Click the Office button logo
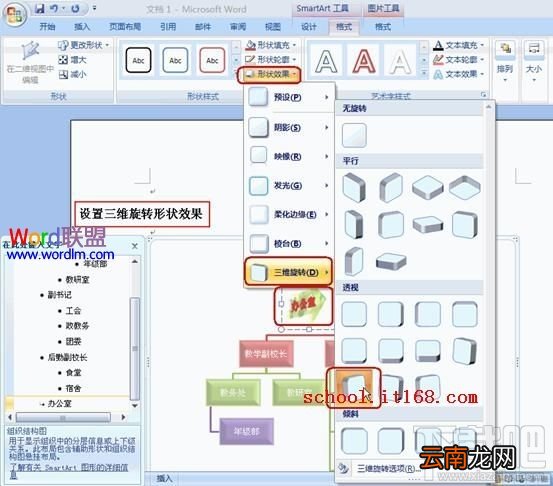The height and width of the screenshot is (486, 553). tap(15, 14)
